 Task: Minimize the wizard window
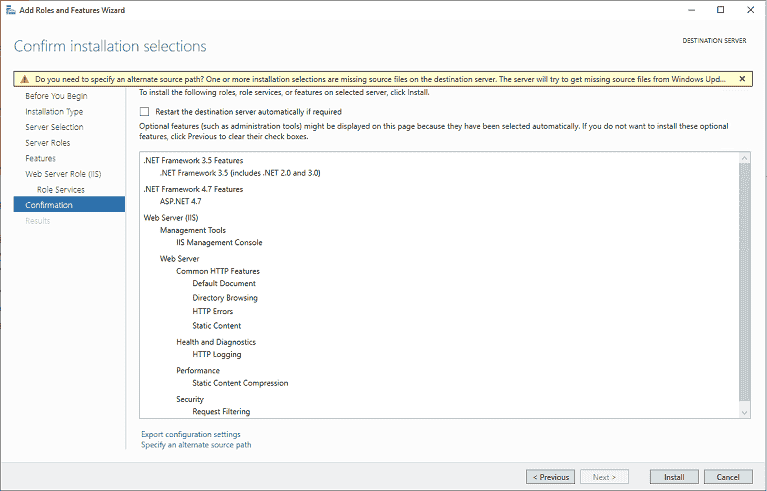point(692,10)
